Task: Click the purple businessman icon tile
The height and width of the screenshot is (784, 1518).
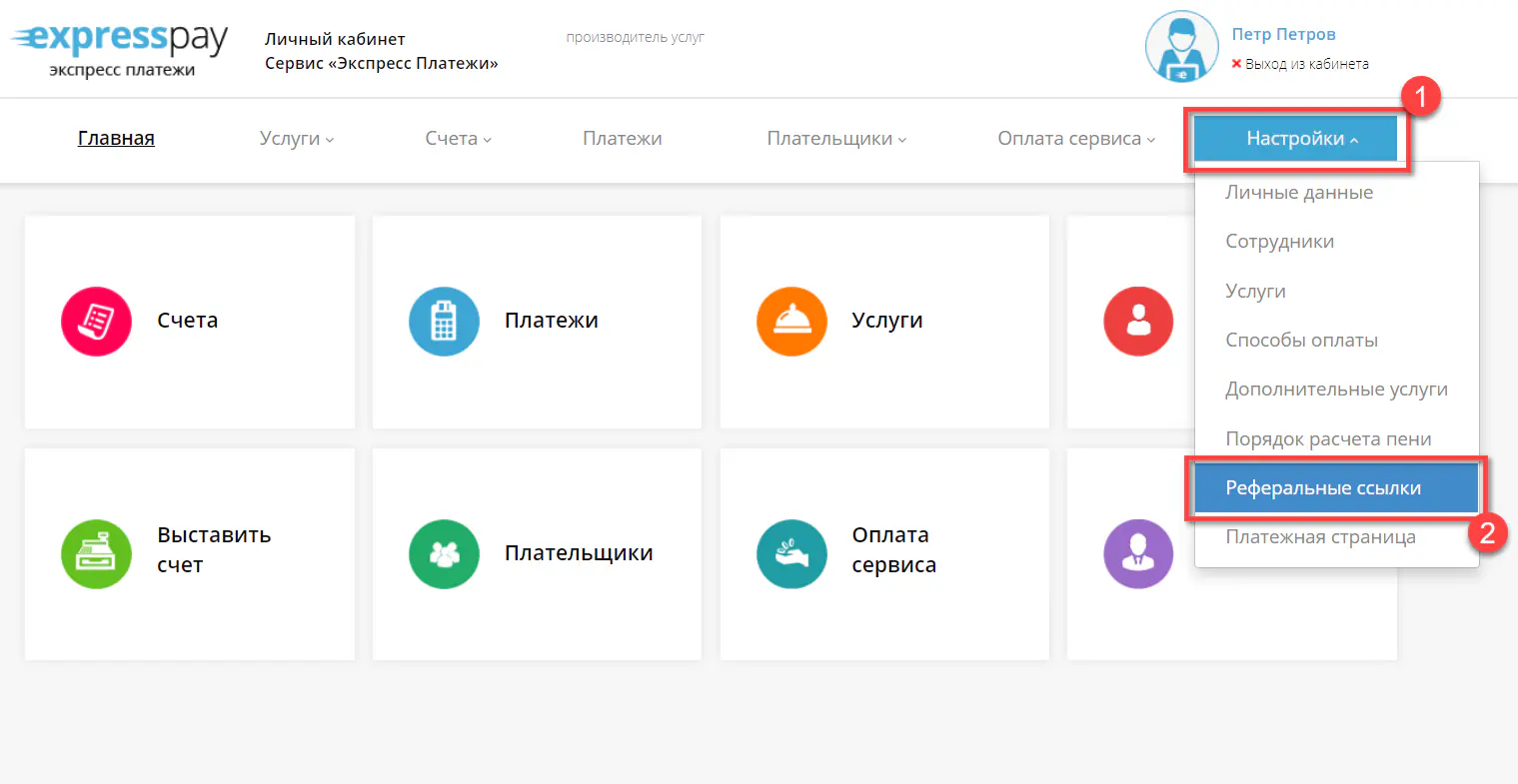Action: [1138, 553]
